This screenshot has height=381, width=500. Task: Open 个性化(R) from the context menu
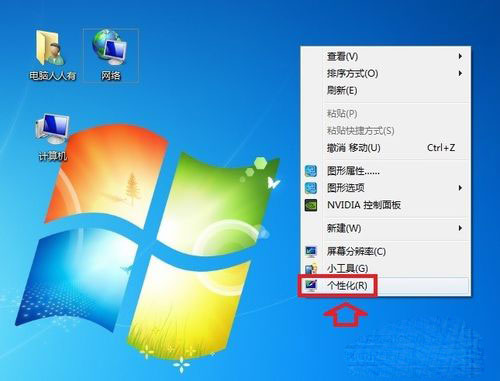click(386, 286)
